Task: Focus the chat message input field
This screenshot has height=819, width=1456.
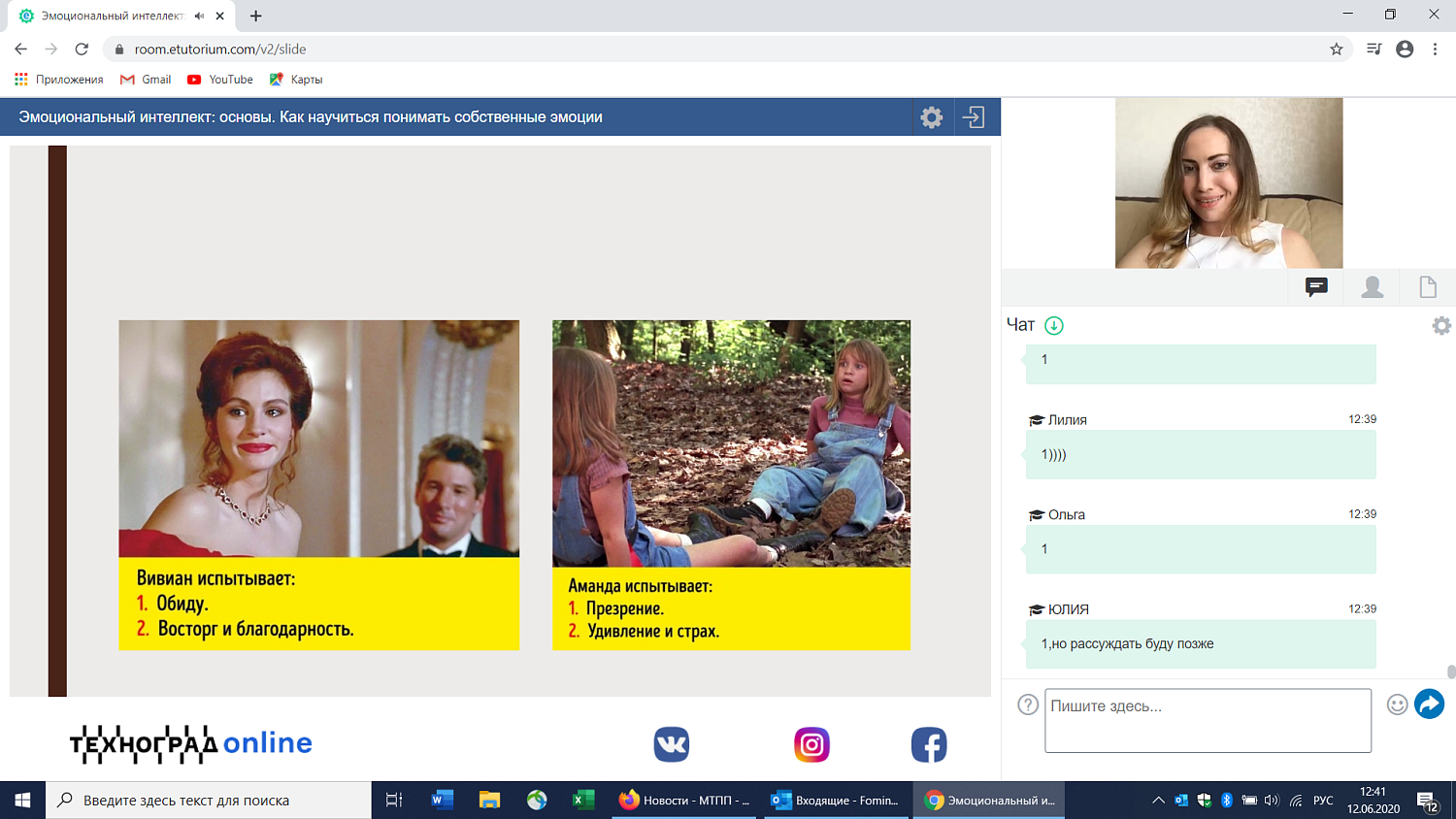Action: click(1208, 720)
